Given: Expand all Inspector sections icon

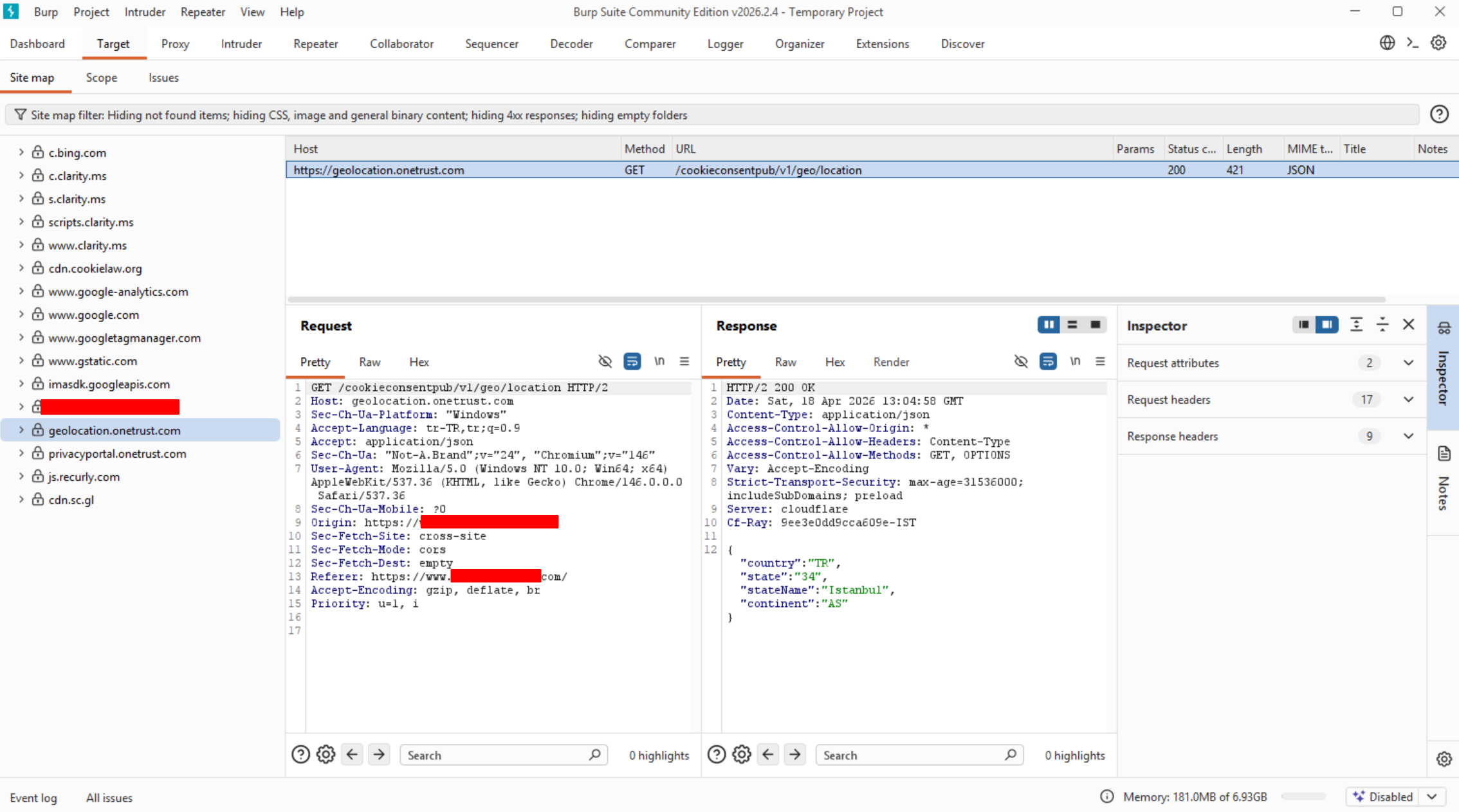Looking at the screenshot, I should click(1356, 325).
